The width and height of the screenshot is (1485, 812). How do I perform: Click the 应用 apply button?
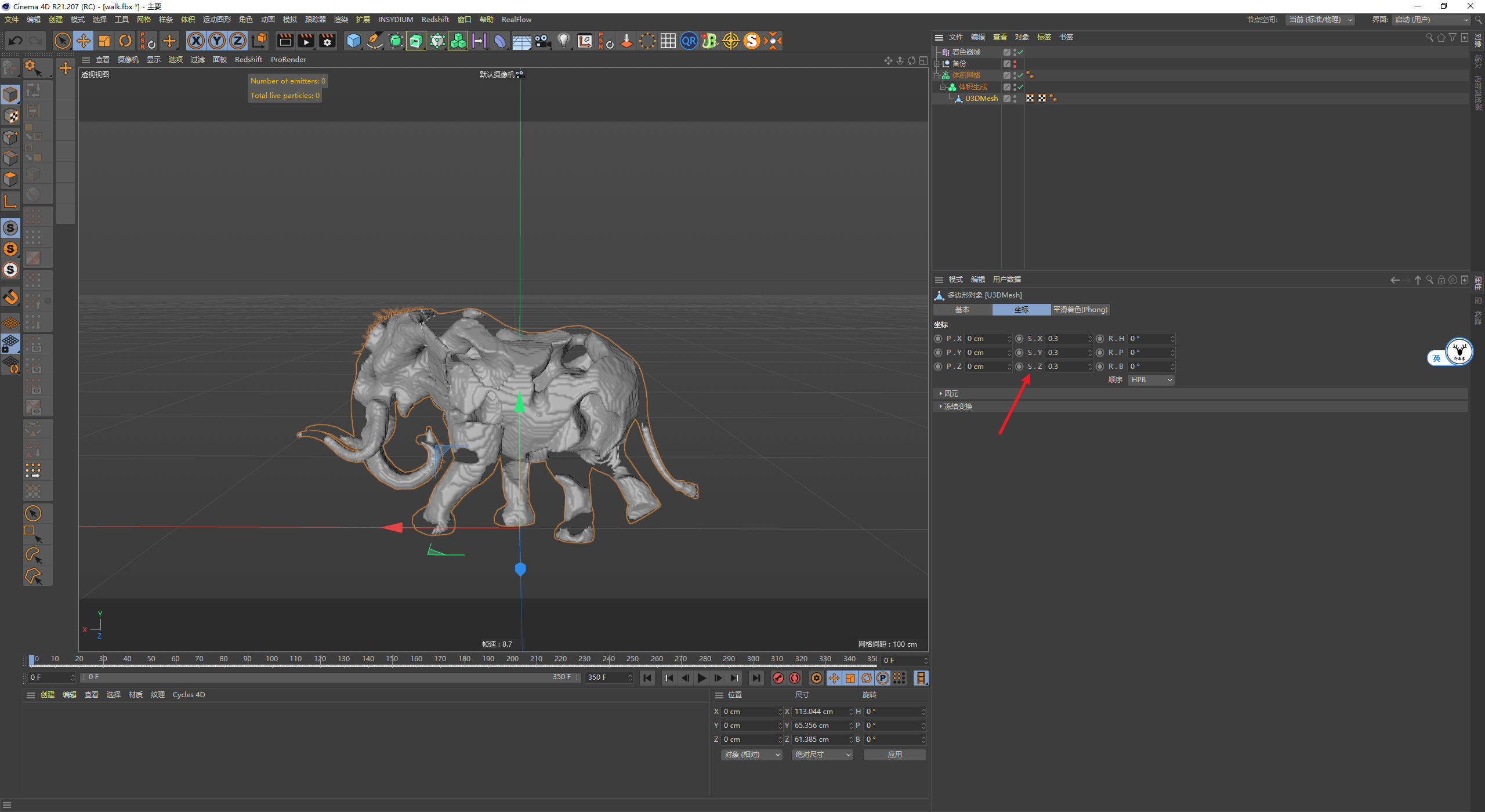coord(894,755)
